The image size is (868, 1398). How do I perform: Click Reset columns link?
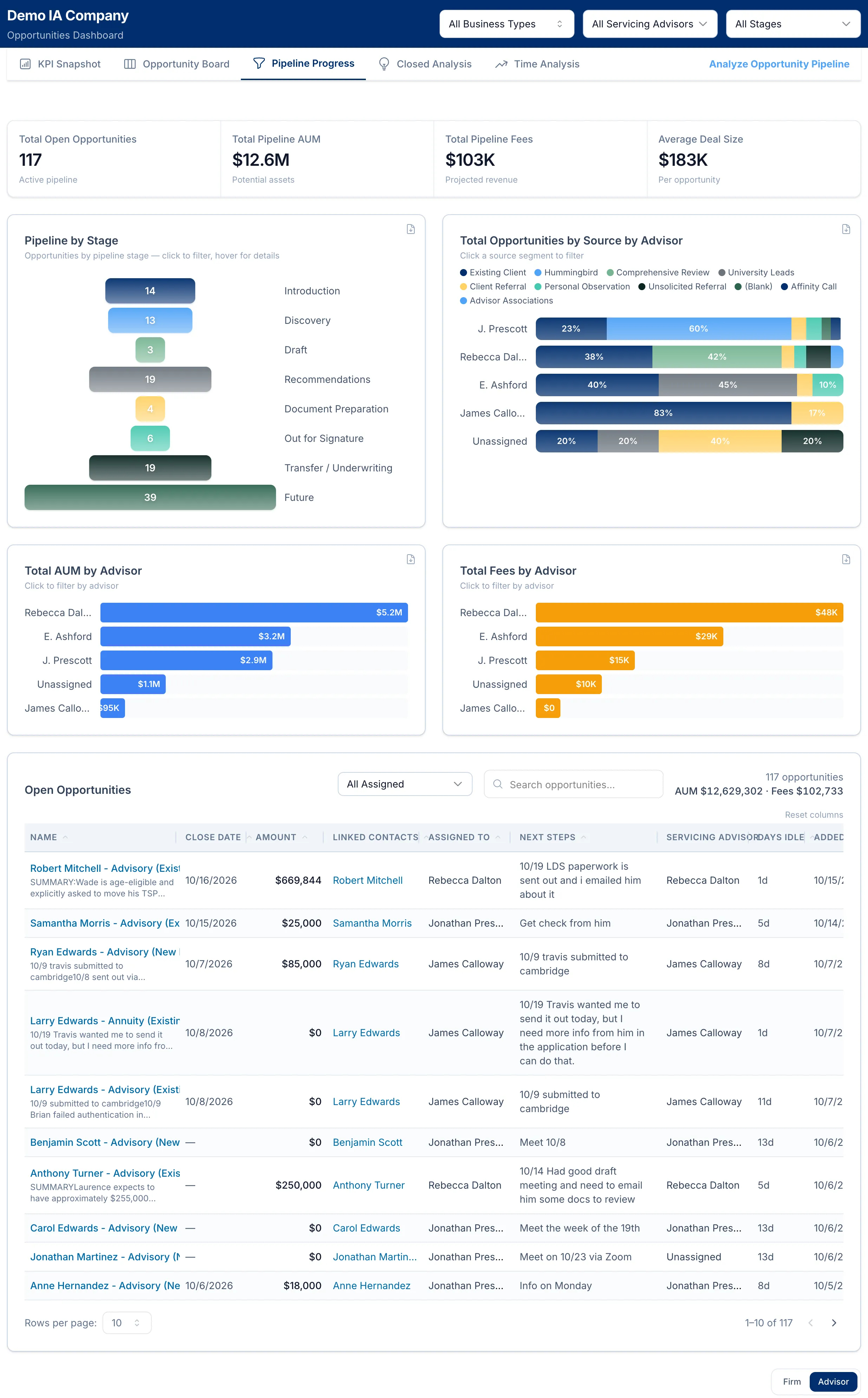coord(814,815)
